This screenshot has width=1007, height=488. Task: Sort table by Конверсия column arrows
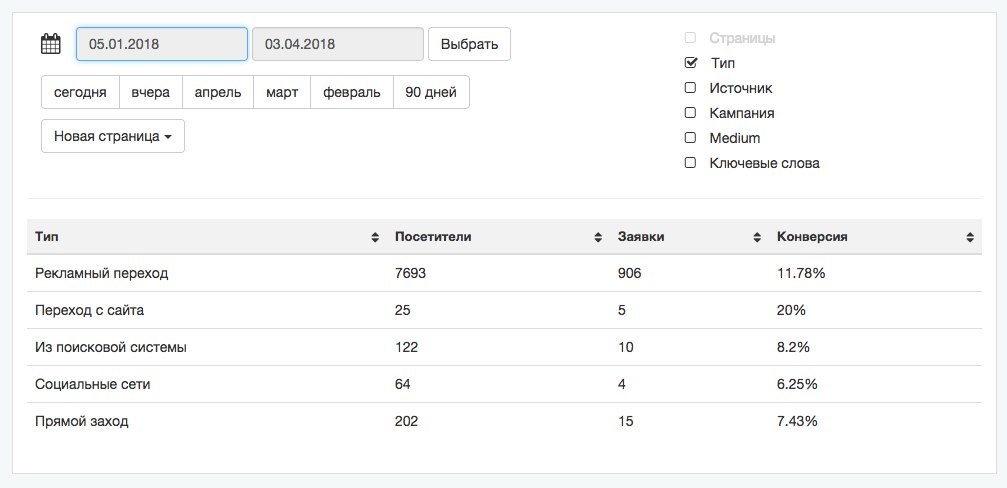tap(970, 238)
